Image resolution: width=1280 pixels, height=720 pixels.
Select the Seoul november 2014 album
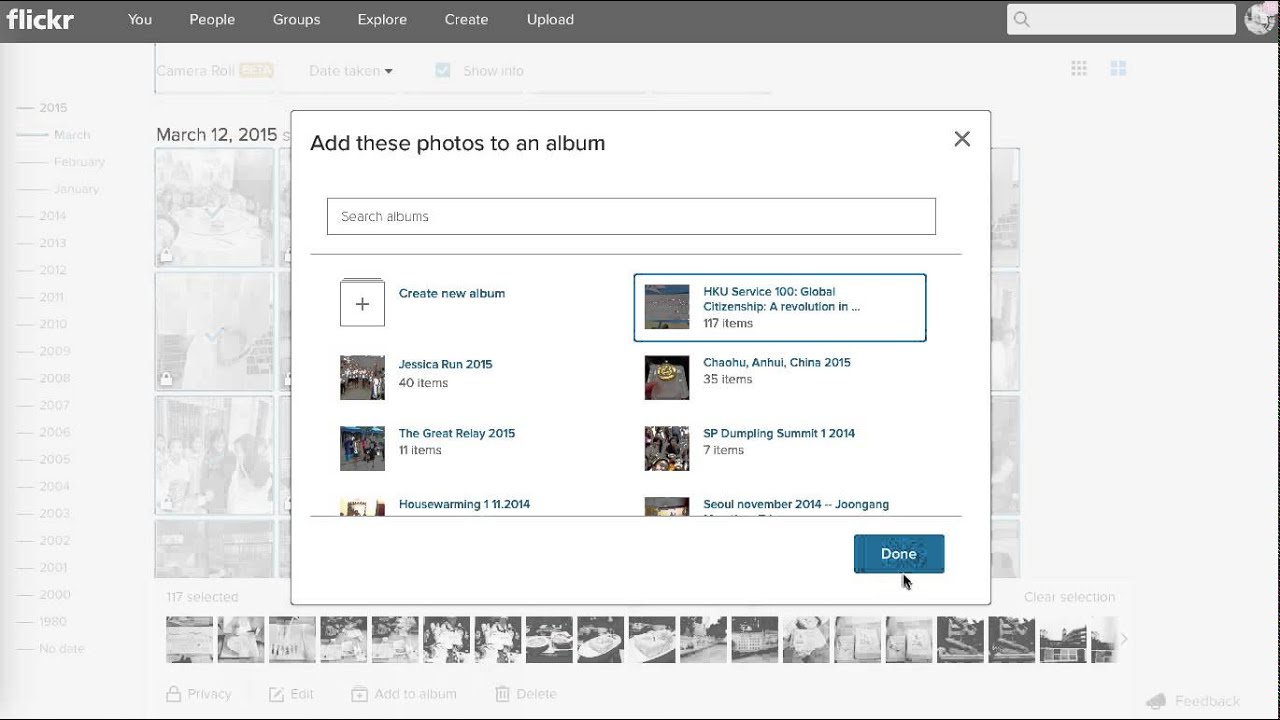(x=796, y=504)
